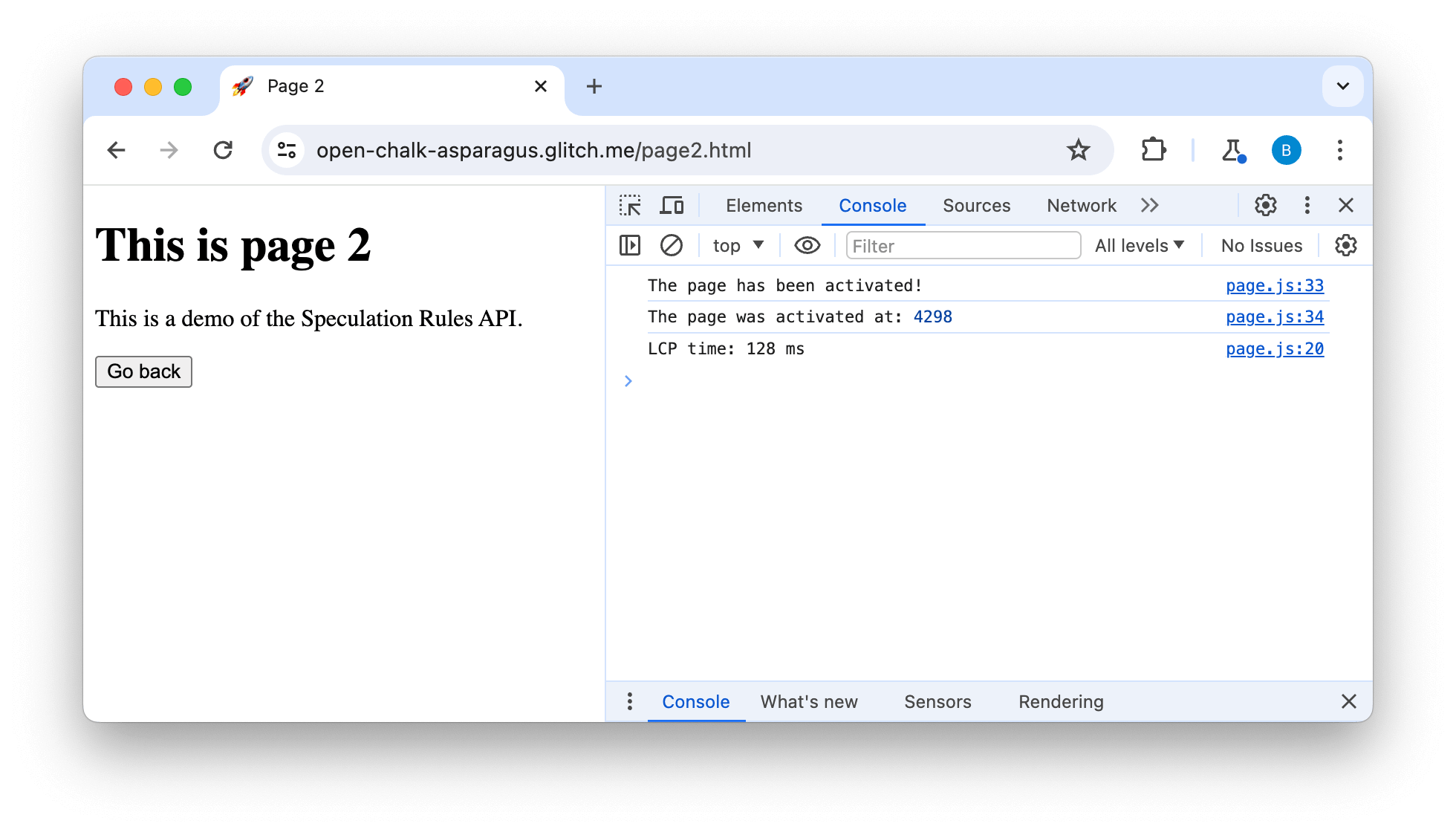
Task: Switch to the Sources tab
Action: click(x=976, y=204)
